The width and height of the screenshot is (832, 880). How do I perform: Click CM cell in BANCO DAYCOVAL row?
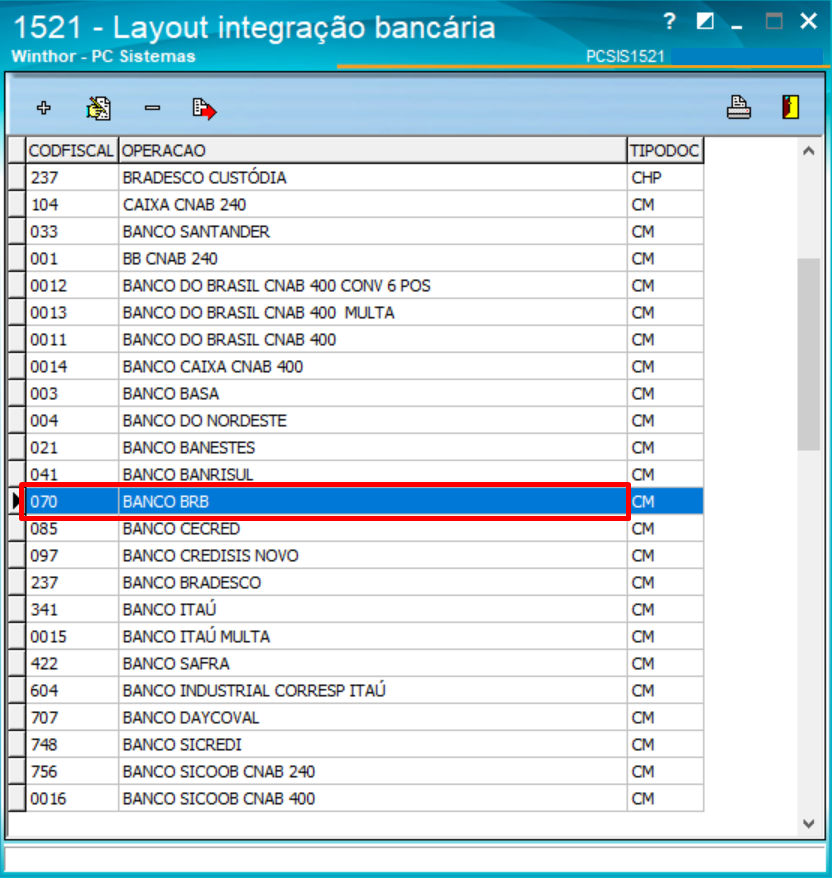[x=665, y=717]
